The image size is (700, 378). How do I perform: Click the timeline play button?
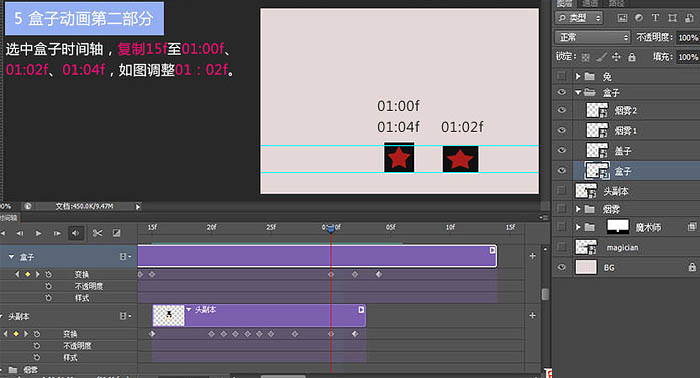pyautogui.click(x=38, y=233)
